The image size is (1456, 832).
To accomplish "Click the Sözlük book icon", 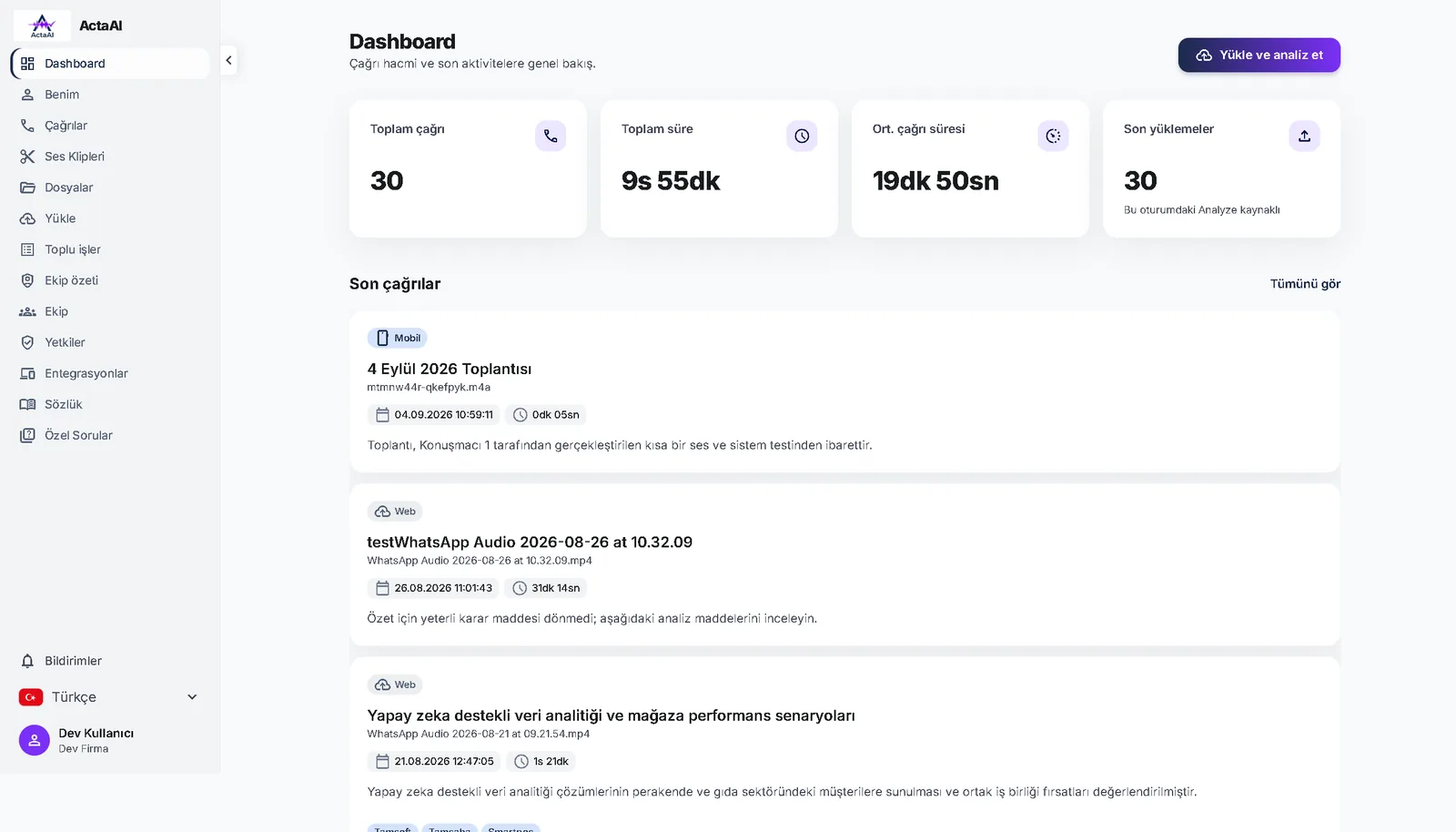I will click(27, 404).
